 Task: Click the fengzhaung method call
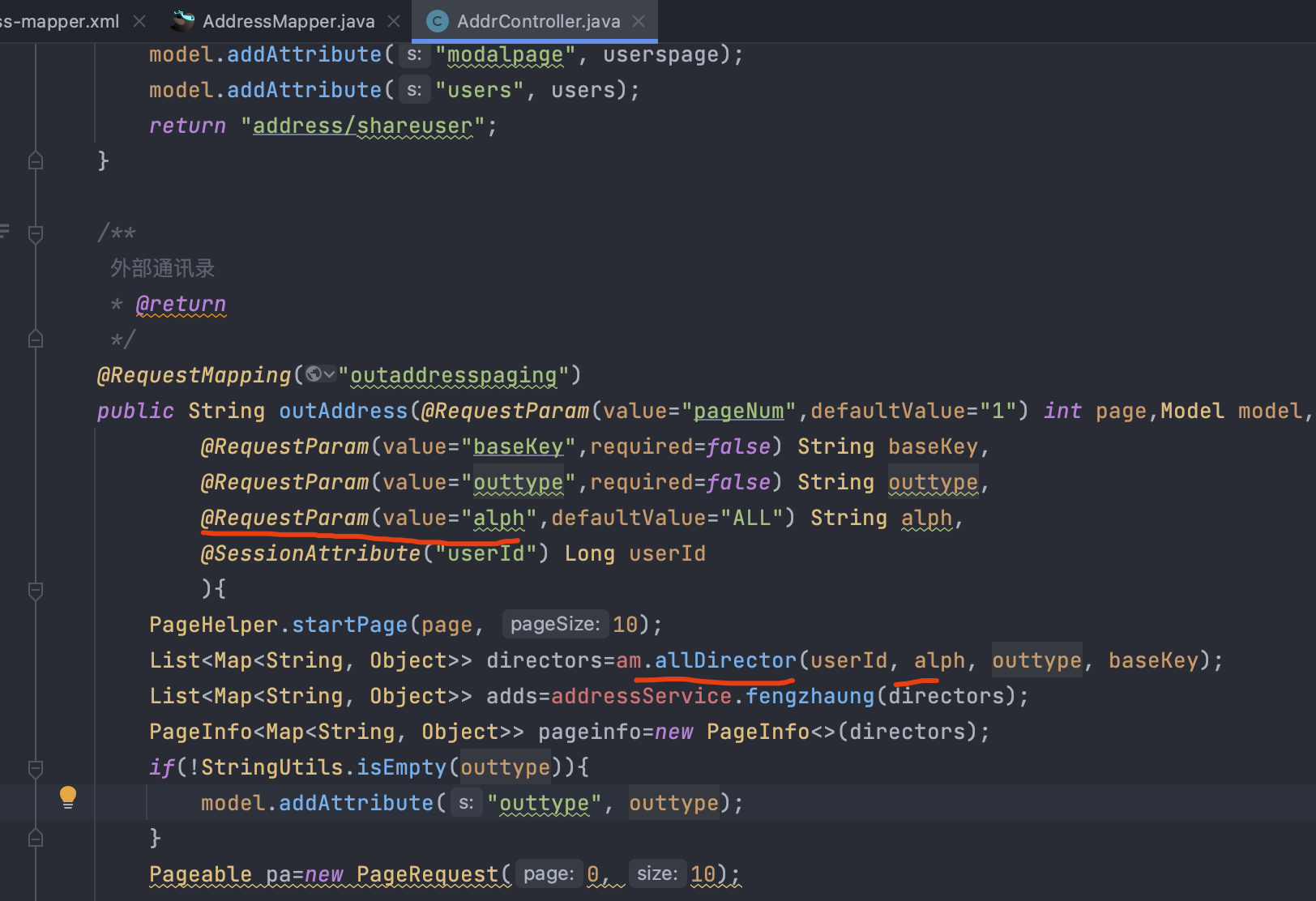click(810, 696)
